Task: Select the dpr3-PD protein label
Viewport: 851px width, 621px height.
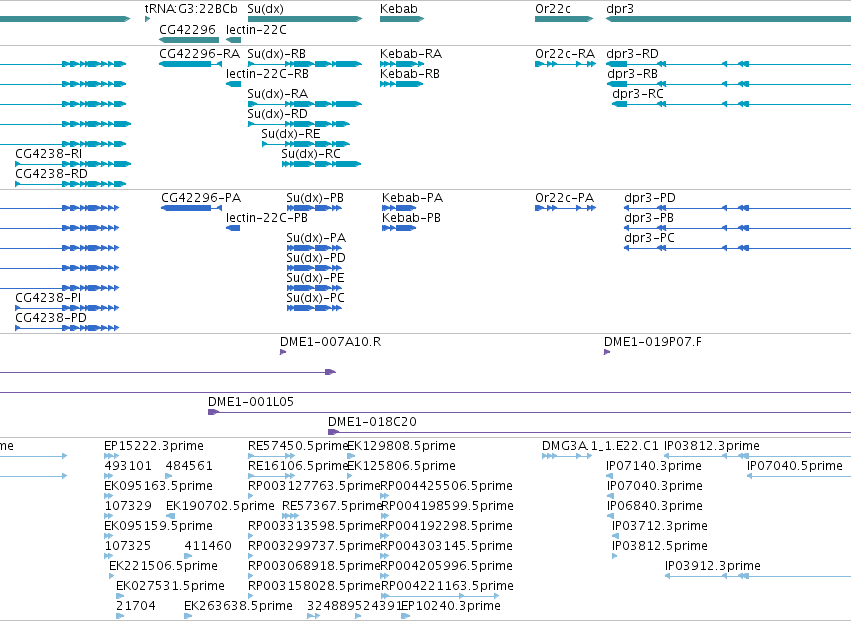Action: tap(650, 198)
